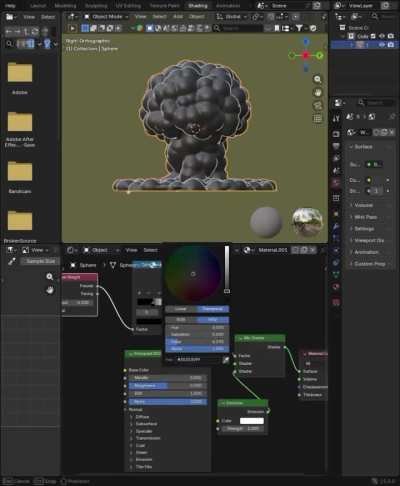The width and height of the screenshot is (400, 486).
Task: Switch to the Texture Paint workspace tab
Action: click(x=165, y=6)
